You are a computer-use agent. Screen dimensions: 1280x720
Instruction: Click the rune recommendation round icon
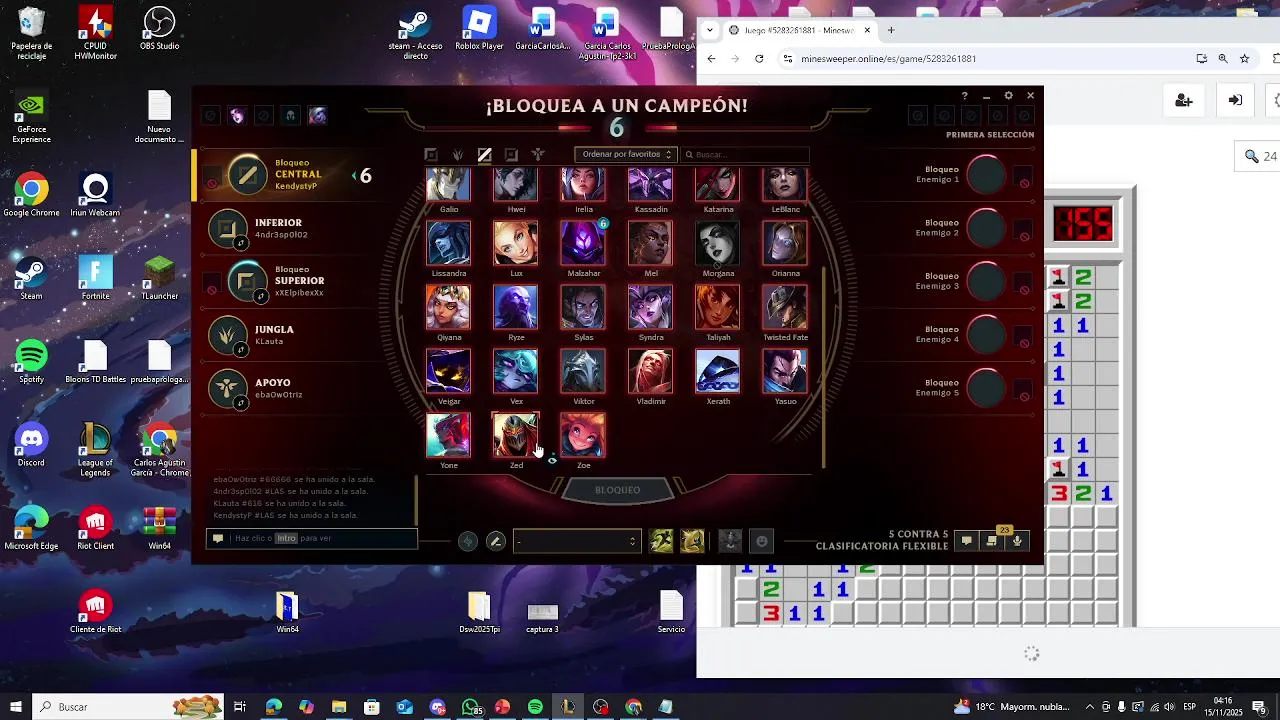467,541
